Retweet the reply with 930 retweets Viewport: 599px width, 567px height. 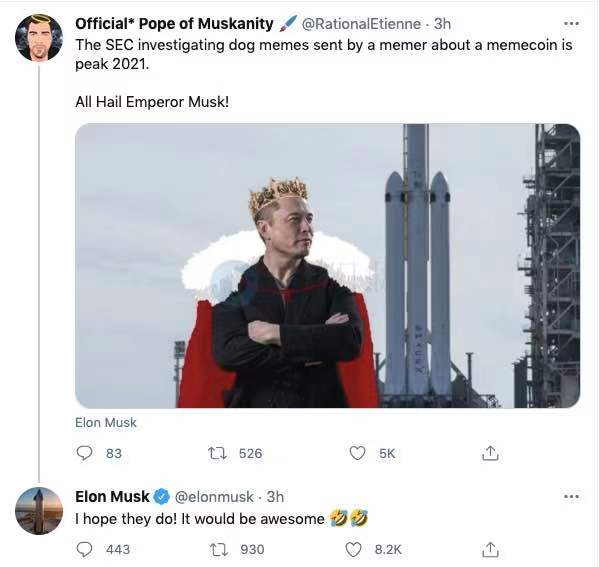point(219,549)
